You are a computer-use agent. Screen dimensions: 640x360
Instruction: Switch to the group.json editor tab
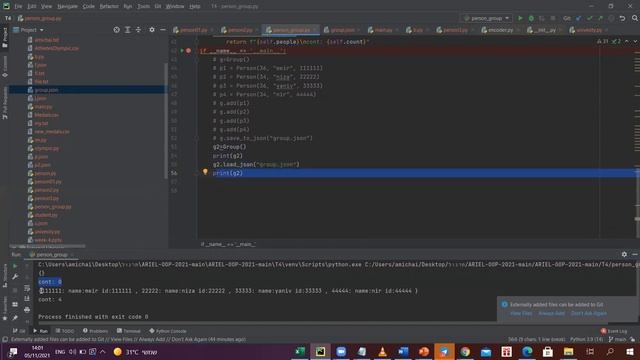(x=342, y=30)
